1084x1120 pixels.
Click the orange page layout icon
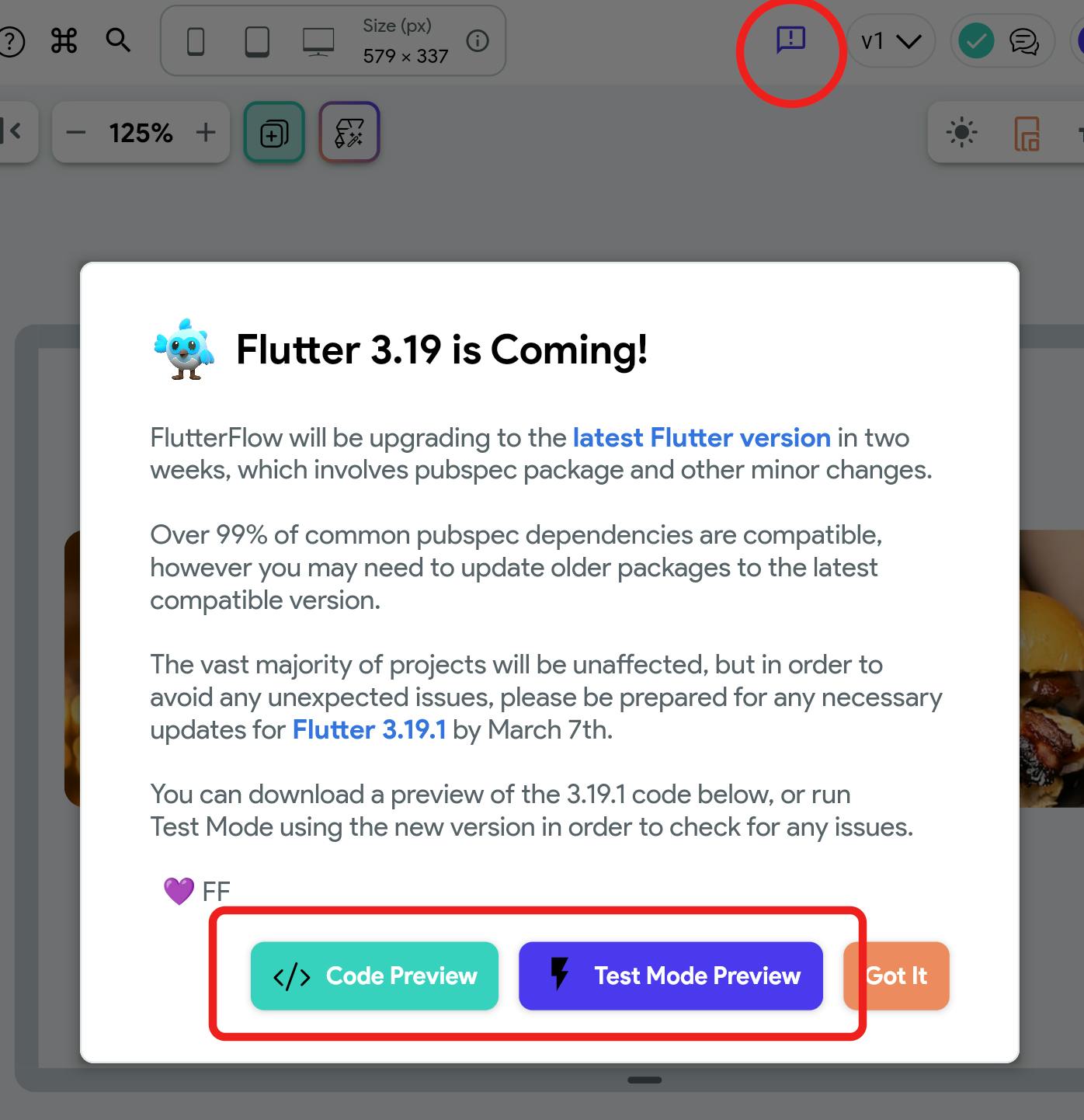pos(1027,134)
